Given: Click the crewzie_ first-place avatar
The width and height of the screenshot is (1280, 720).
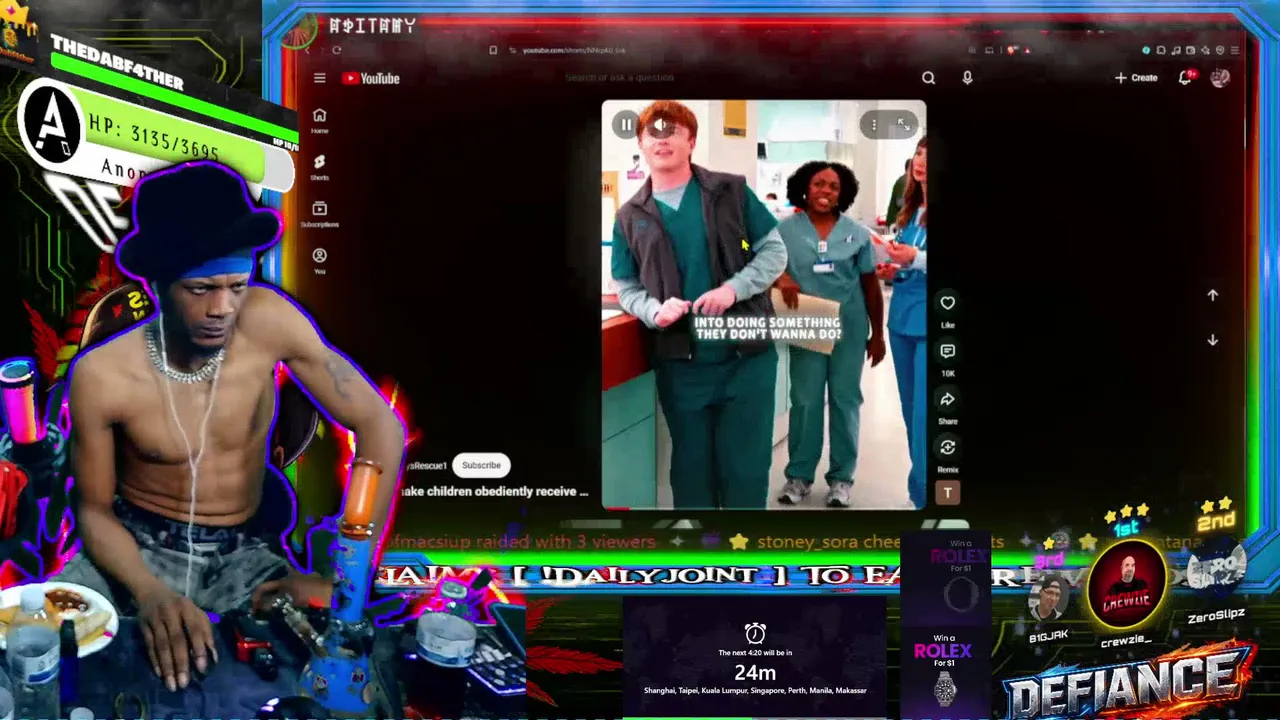Looking at the screenshot, I should coord(1127,586).
